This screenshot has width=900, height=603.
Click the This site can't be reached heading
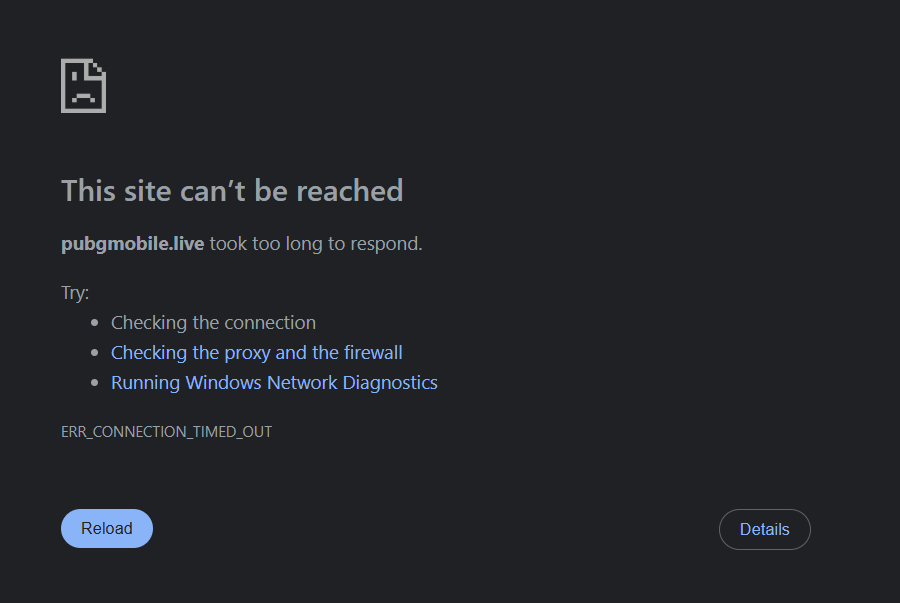(232, 190)
